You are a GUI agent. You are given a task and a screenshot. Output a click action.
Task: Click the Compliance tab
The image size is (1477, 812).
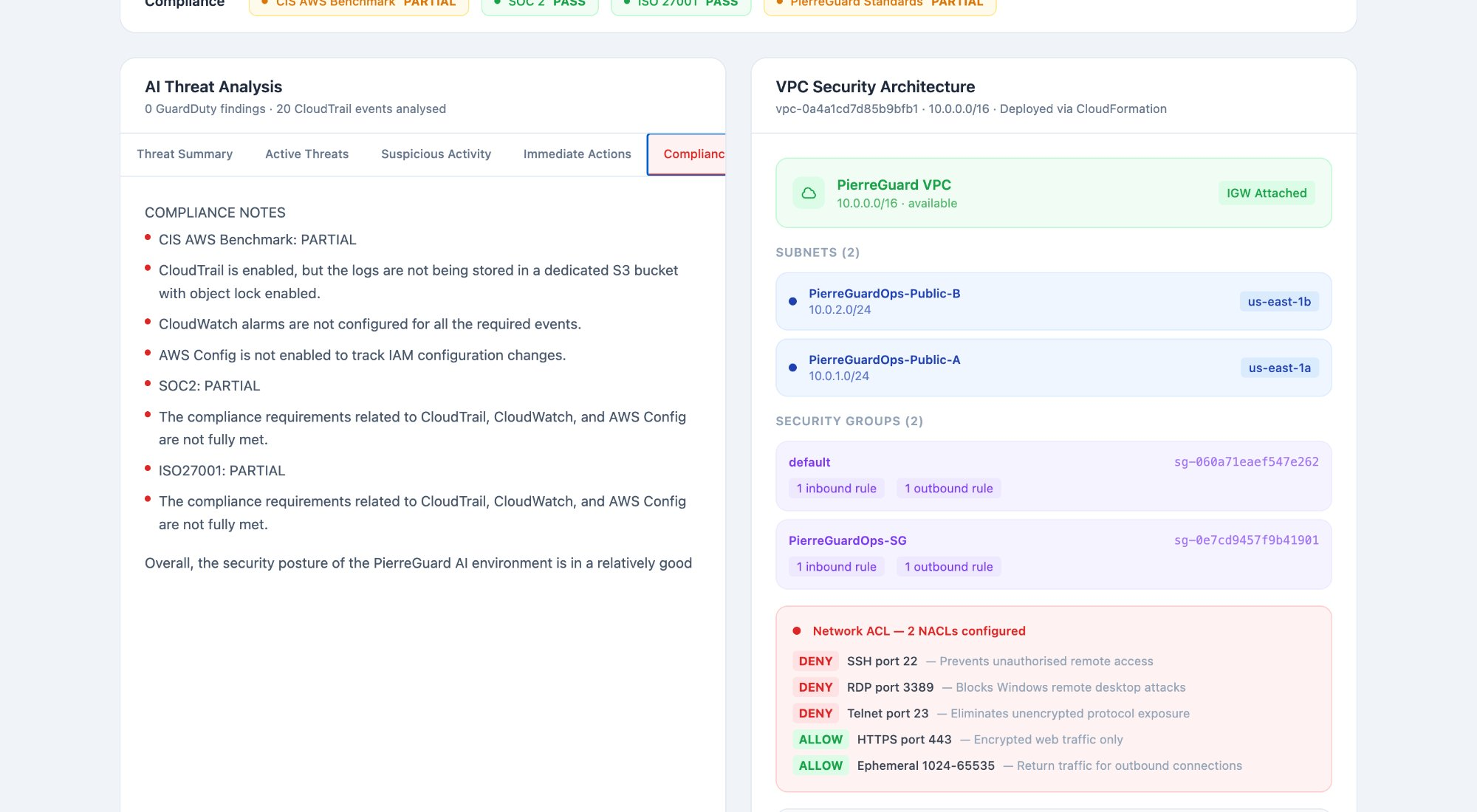point(688,154)
